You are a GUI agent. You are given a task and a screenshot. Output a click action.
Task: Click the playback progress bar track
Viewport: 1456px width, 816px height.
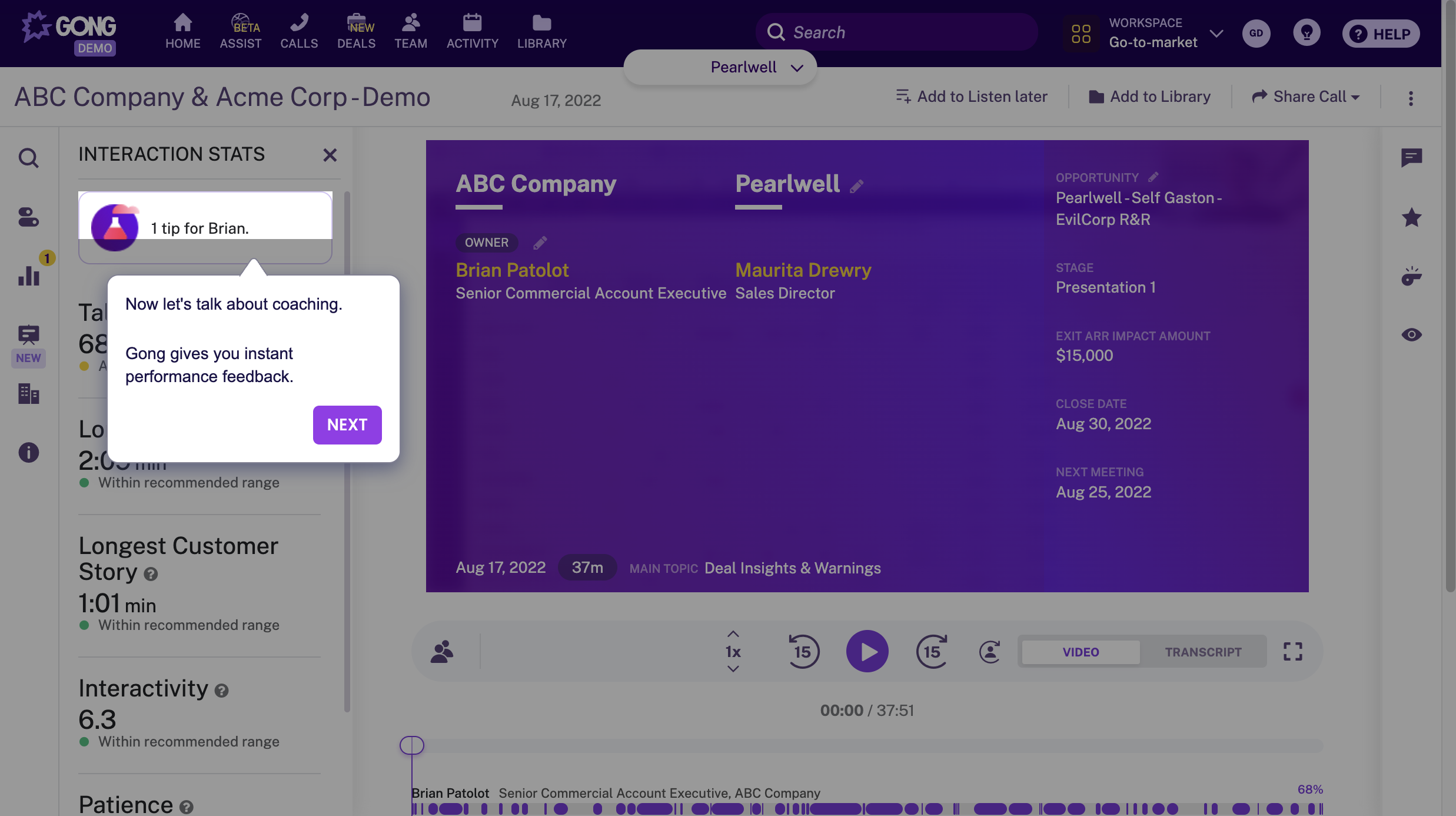coord(867,746)
